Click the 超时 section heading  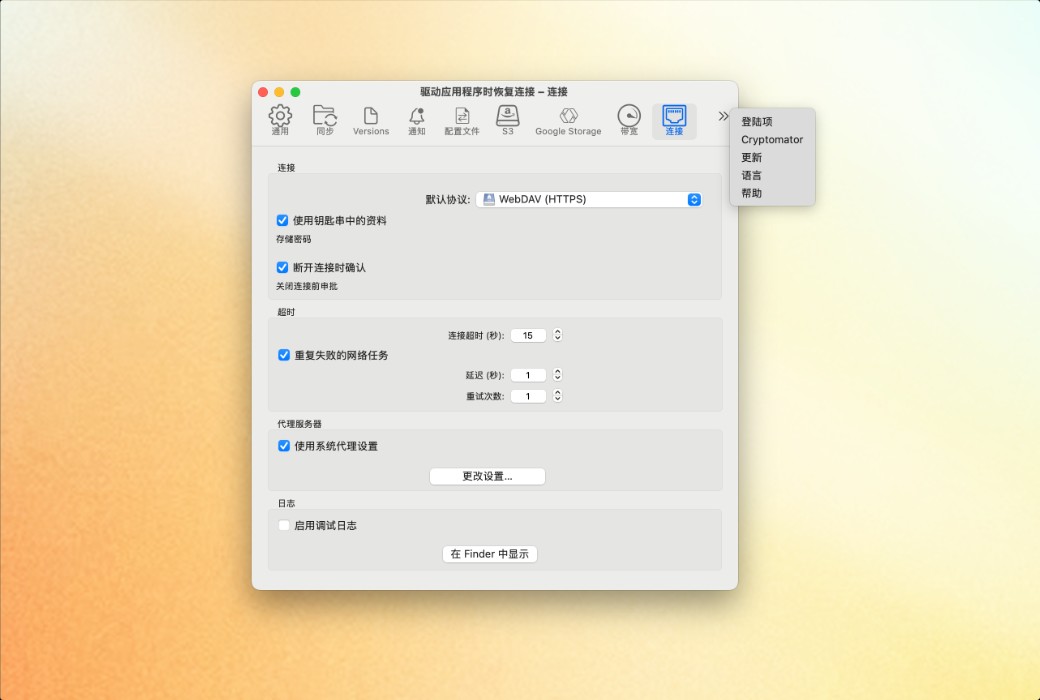286,312
